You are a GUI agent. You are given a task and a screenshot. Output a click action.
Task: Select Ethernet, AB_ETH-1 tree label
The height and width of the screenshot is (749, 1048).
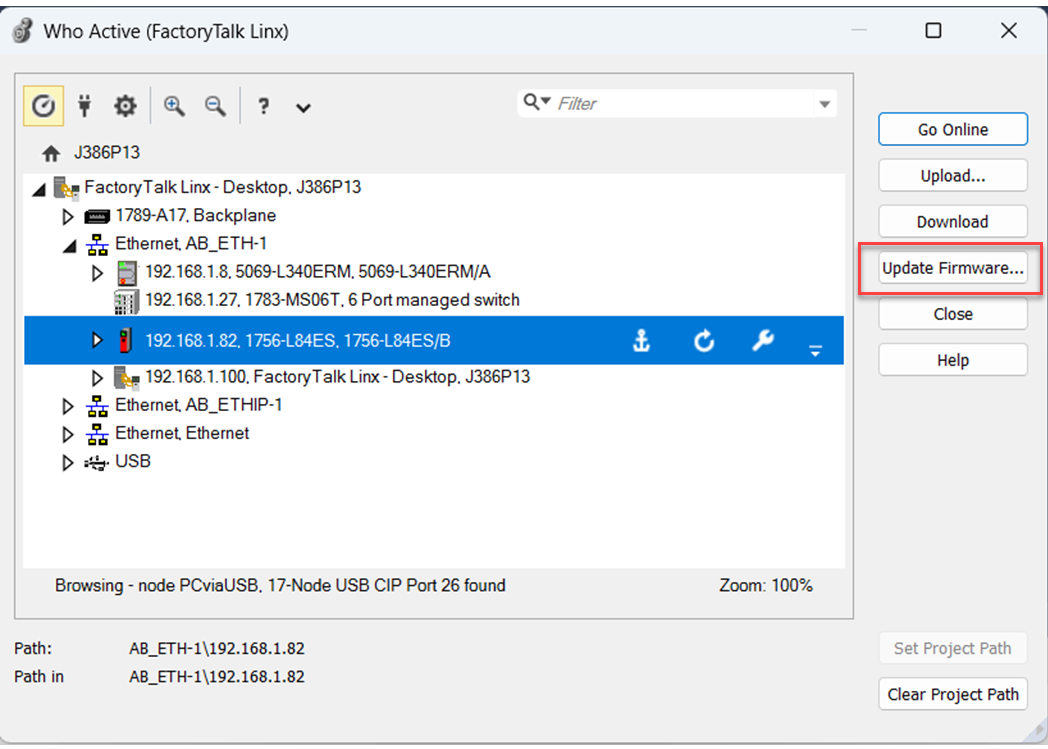click(x=191, y=244)
